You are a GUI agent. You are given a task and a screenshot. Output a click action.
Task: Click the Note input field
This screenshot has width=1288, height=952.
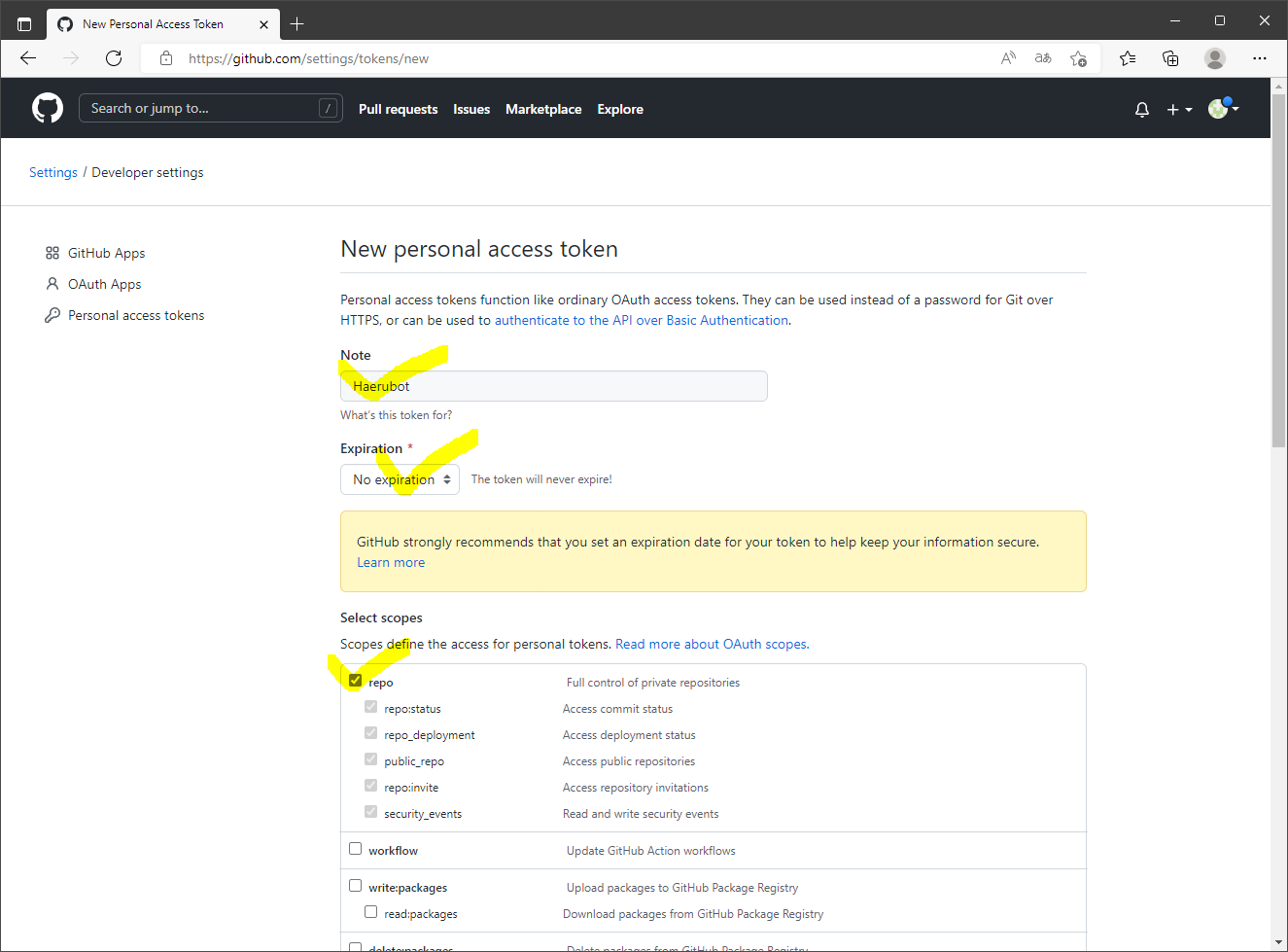[x=554, y=386]
